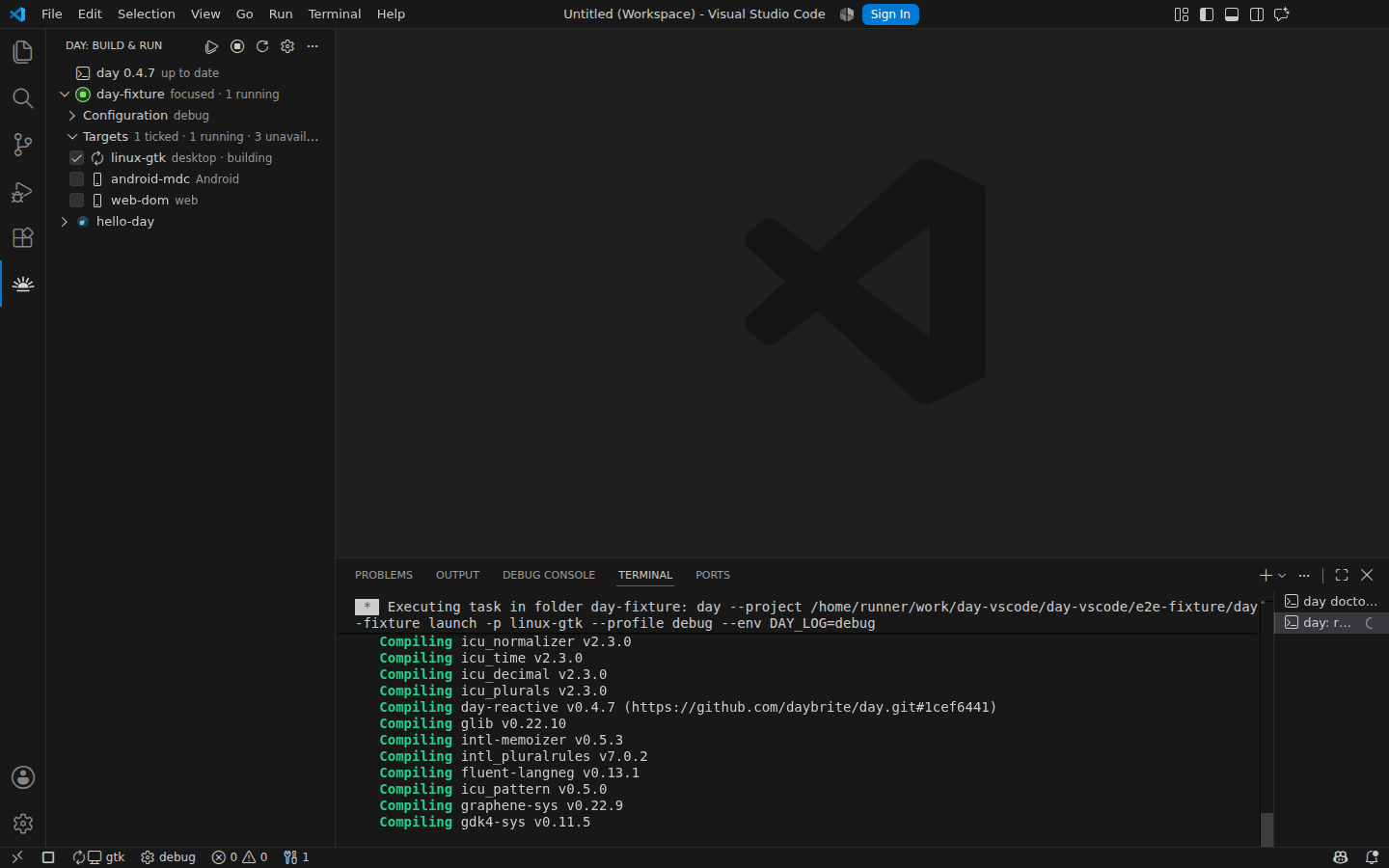Image resolution: width=1389 pixels, height=868 pixels.
Task: Switch to the Debug Console tab
Action: click(549, 575)
